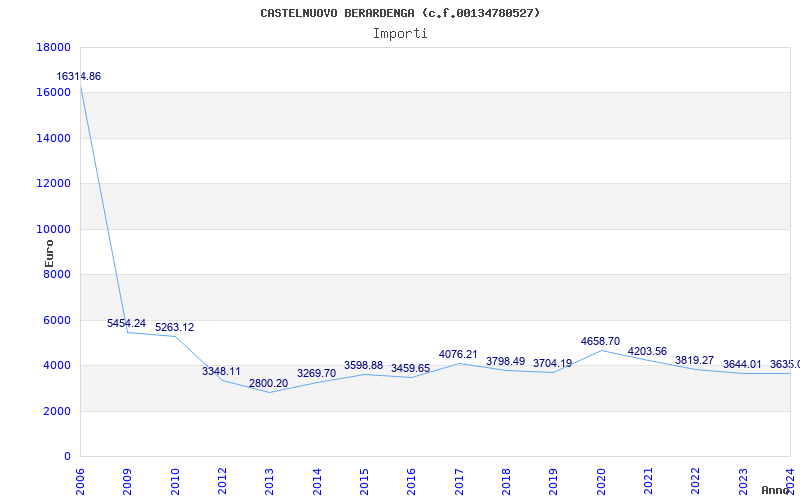Click the 6000 y-axis label
The height and width of the screenshot is (500, 800).
pyautogui.click(x=57, y=320)
